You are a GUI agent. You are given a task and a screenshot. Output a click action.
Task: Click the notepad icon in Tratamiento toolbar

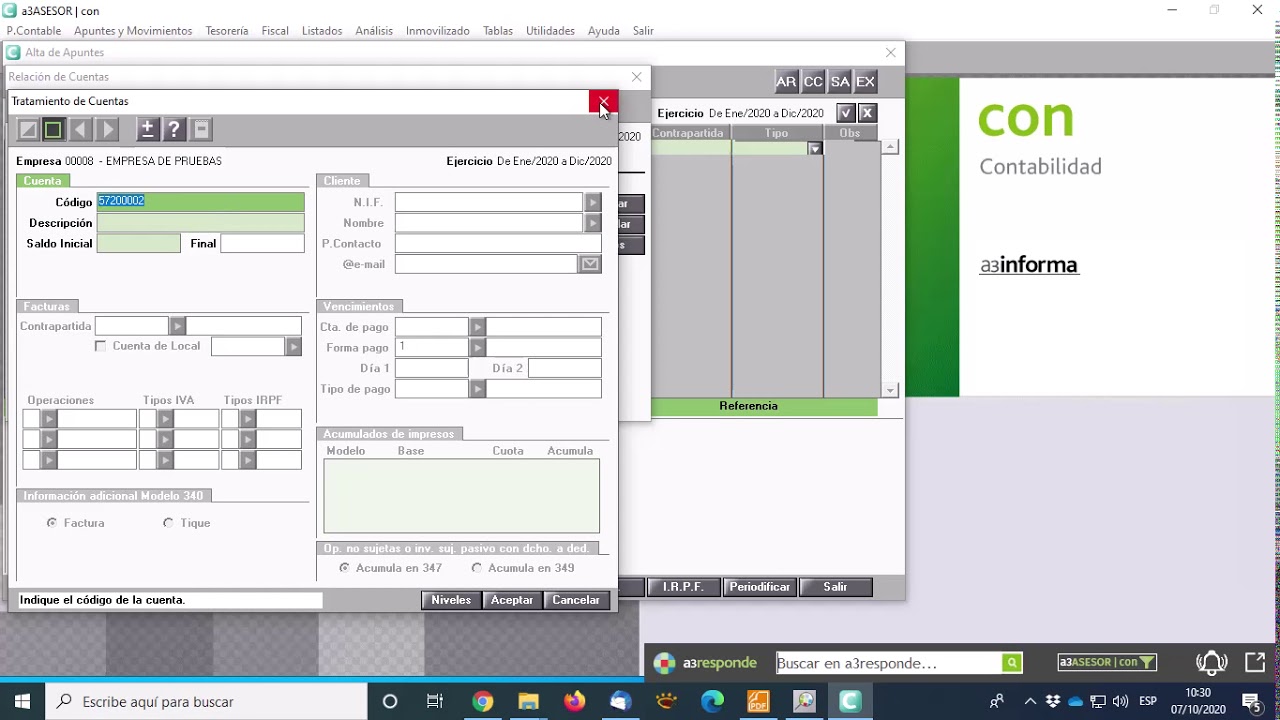(201, 129)
